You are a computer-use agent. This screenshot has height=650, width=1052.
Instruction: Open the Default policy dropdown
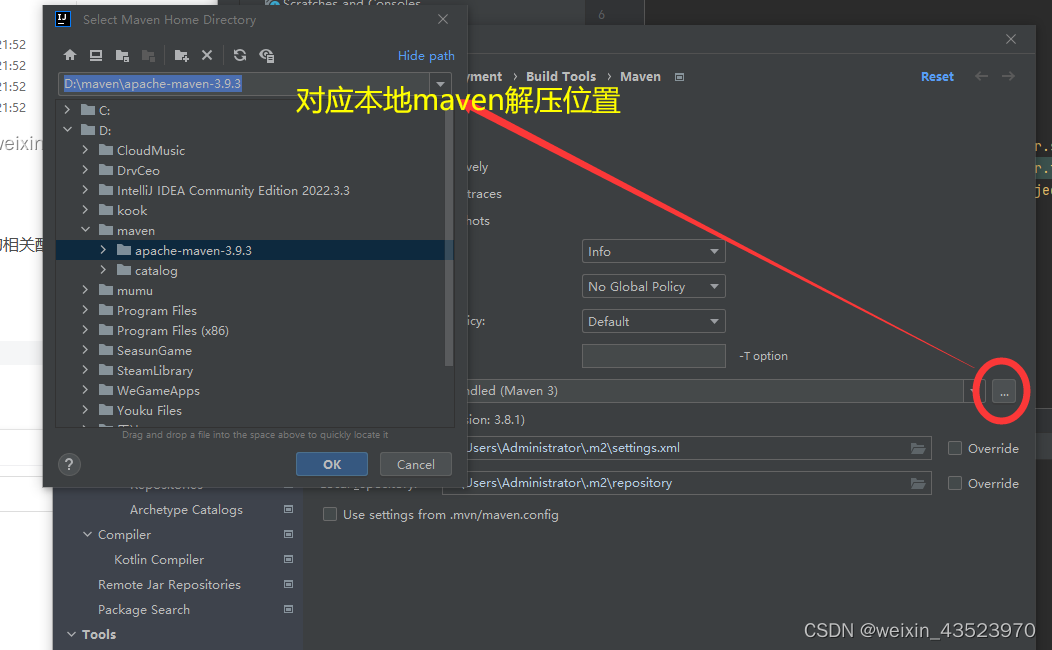(653, 321)
